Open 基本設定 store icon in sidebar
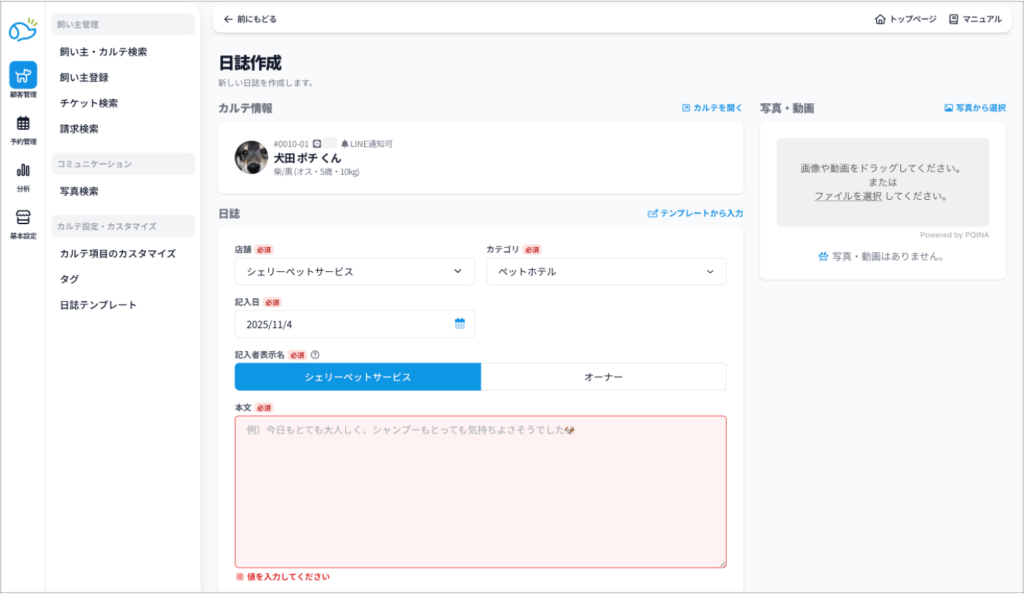 tap(23, 221)
